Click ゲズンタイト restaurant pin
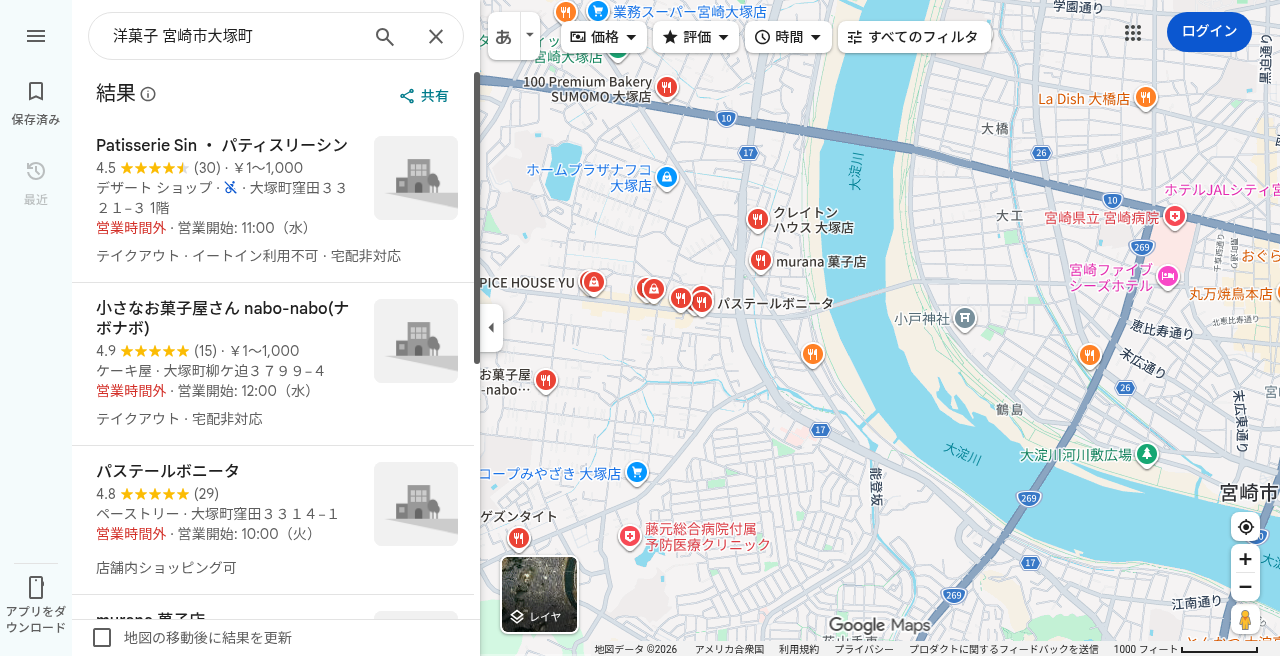Screen dimensions: 1280x656 tap(518, 539)
